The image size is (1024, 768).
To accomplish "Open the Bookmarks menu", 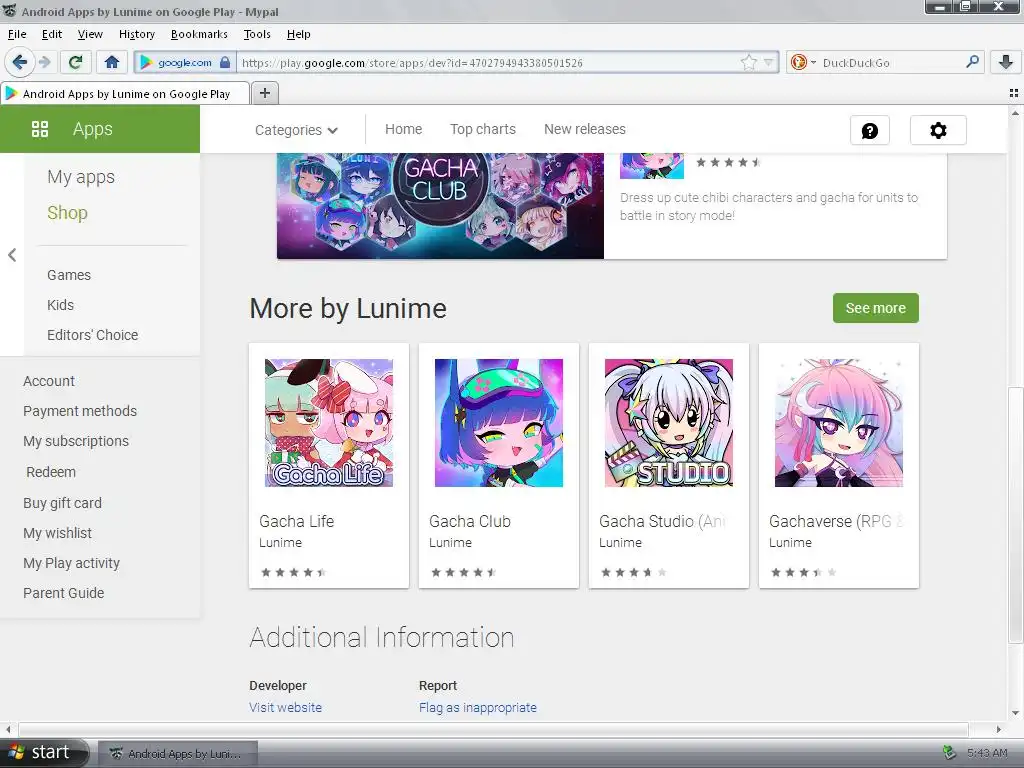I will tap(199, 34).
